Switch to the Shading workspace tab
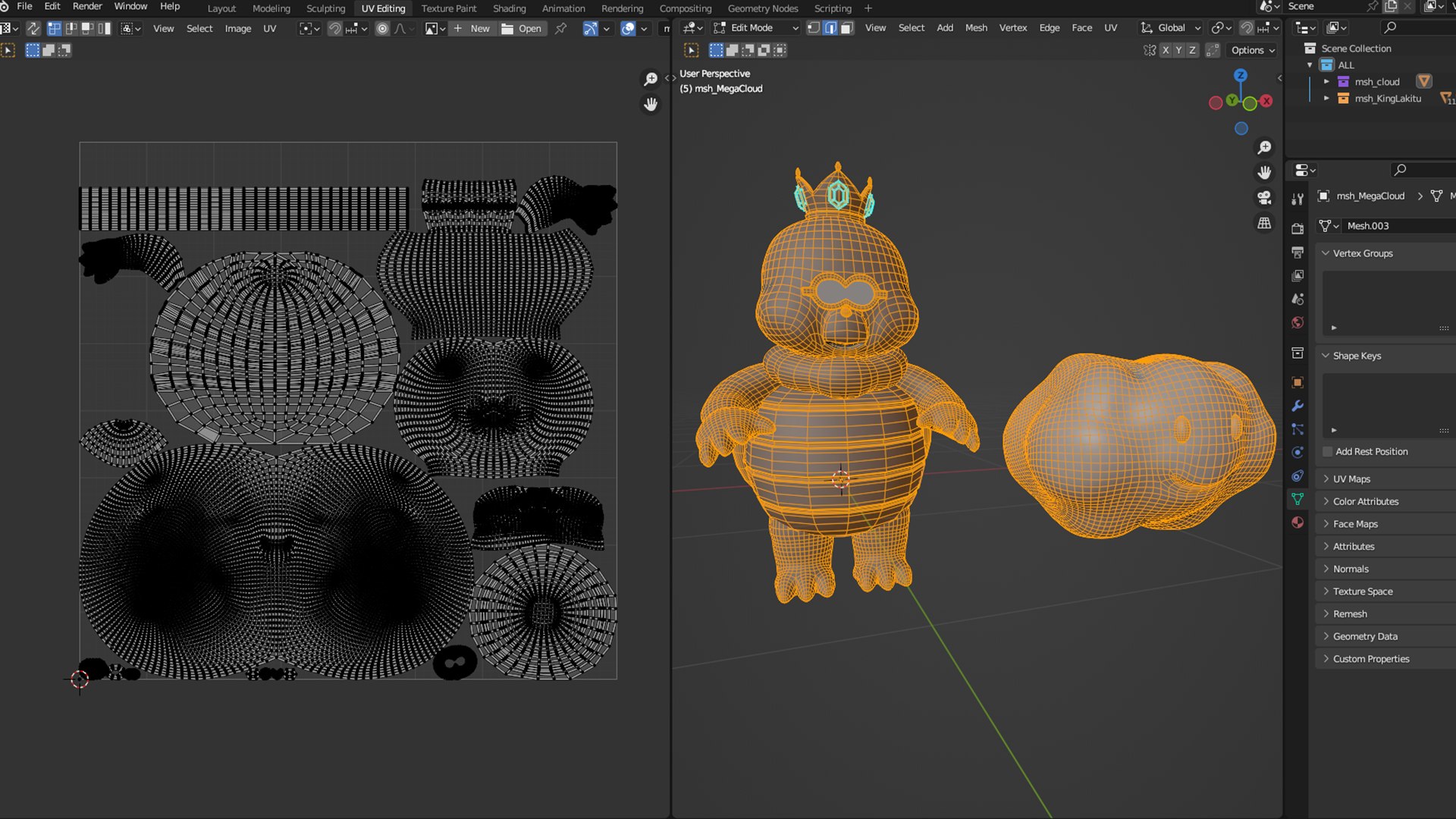1456x819 pixels. tap(510, 8)
